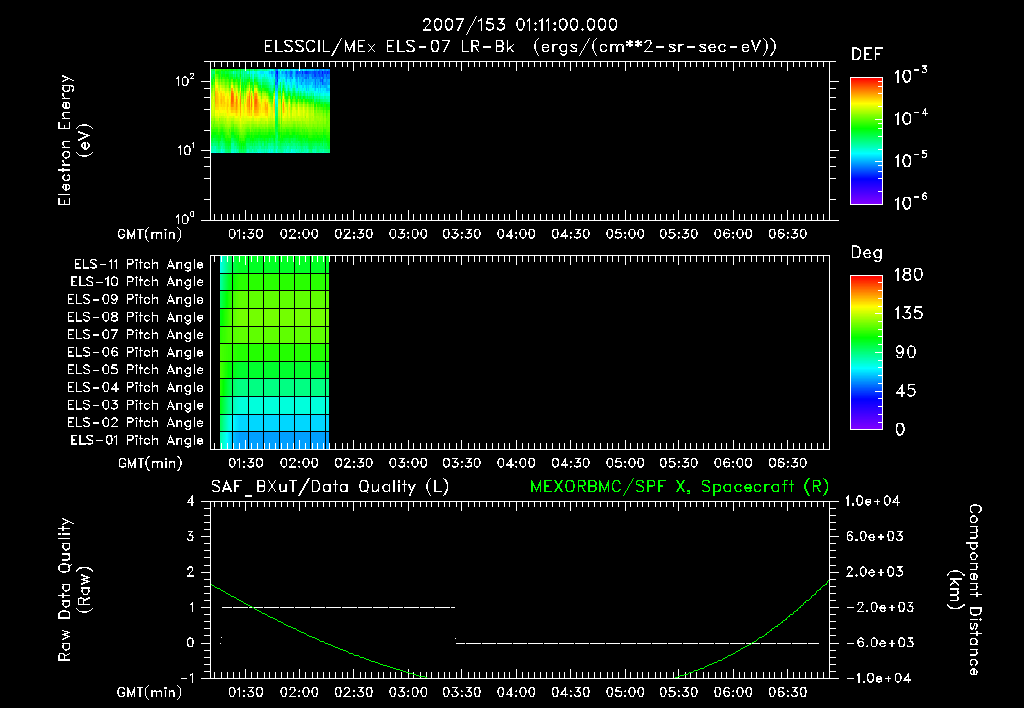Select the ELS-02 Pitch Angle row label
The height and width of the screenshot is (708, 1024).
tap(135, 423)
